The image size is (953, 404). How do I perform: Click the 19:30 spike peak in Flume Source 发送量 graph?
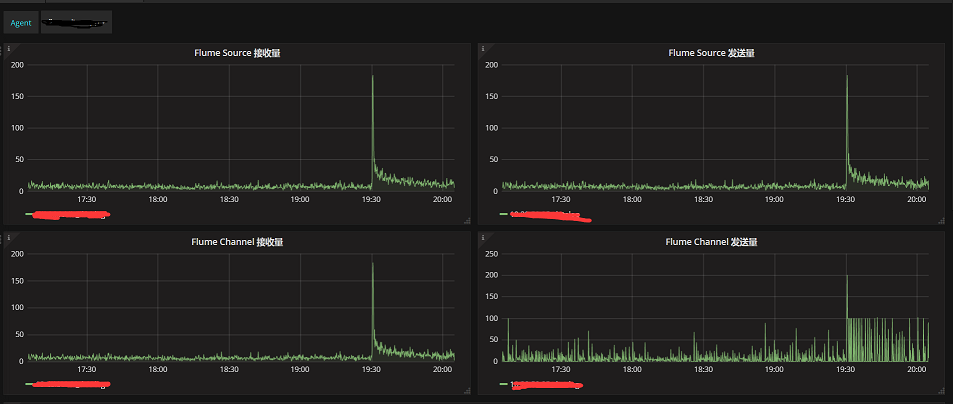(847, 76)
